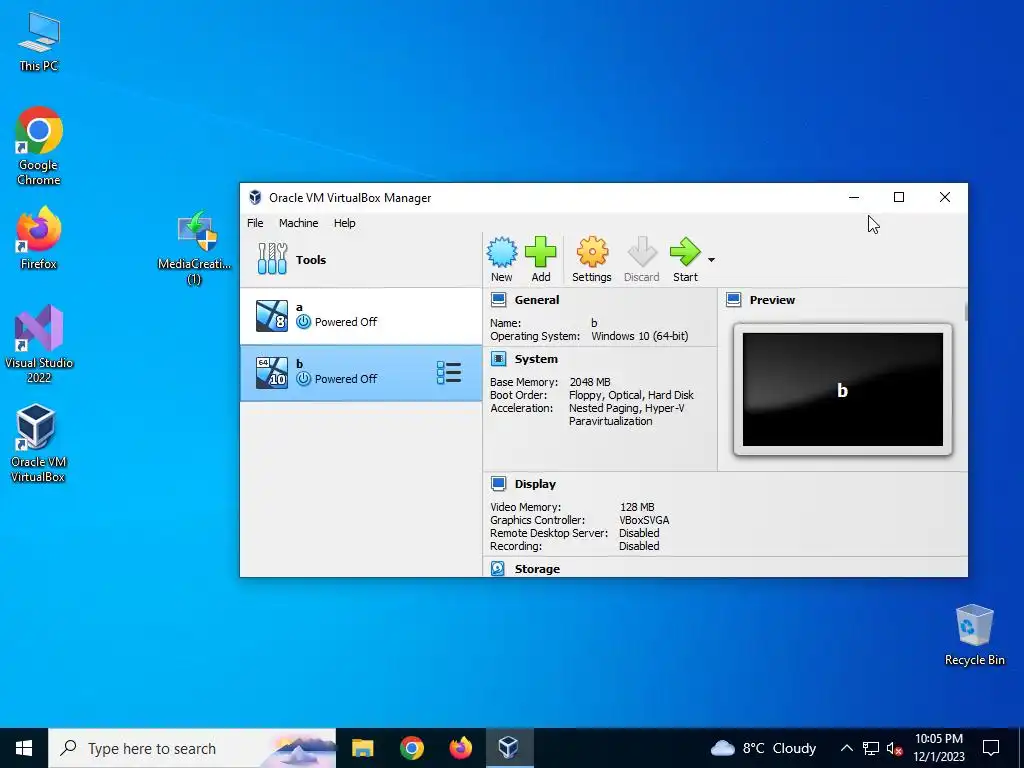Select virtual machine b in the list

pos(360,373)
